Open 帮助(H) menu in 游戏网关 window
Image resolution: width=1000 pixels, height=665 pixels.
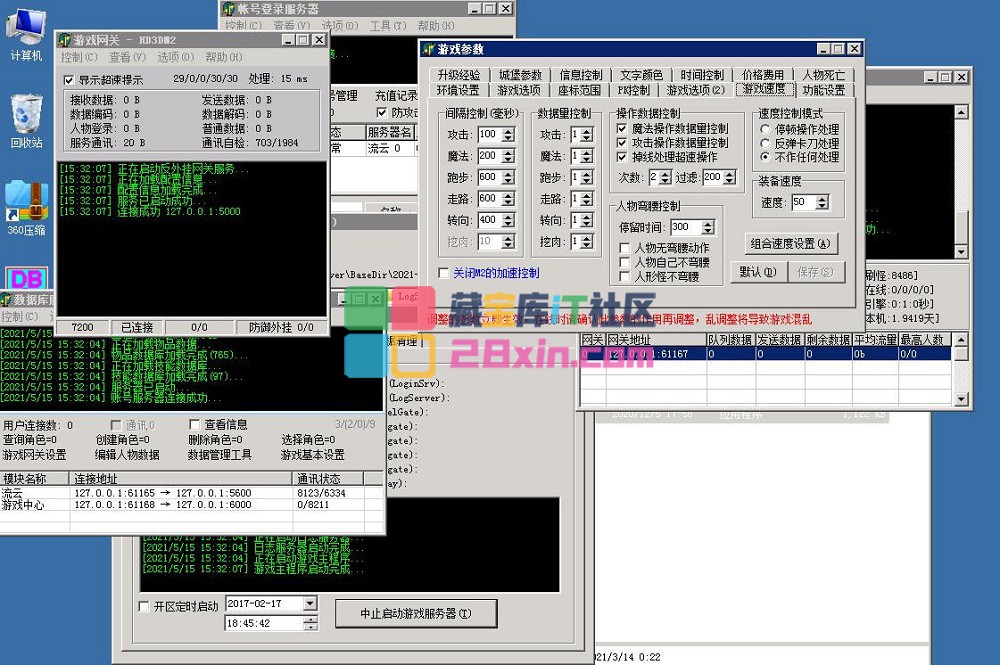click(x=223, y=57)
